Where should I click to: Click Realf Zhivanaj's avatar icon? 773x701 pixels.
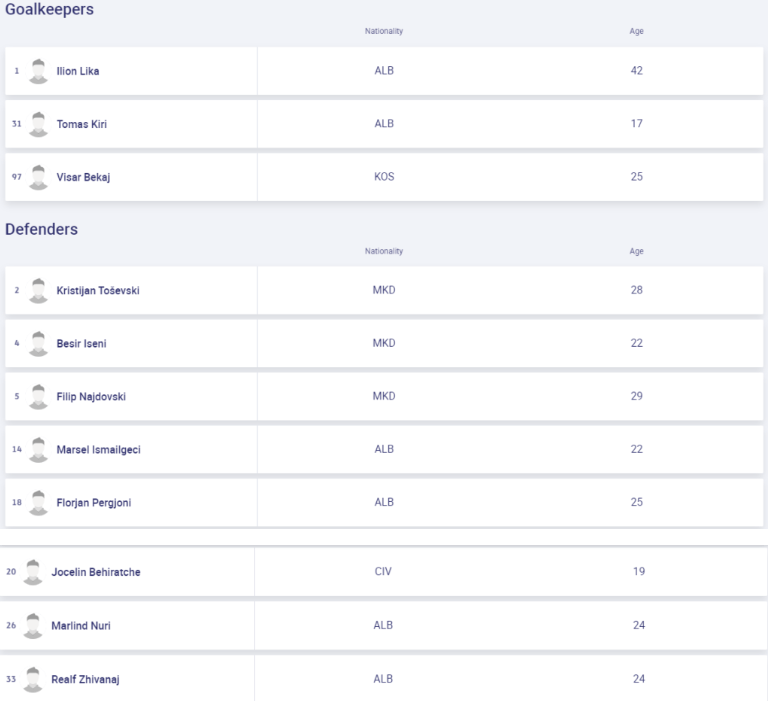(x=34, y=679)
